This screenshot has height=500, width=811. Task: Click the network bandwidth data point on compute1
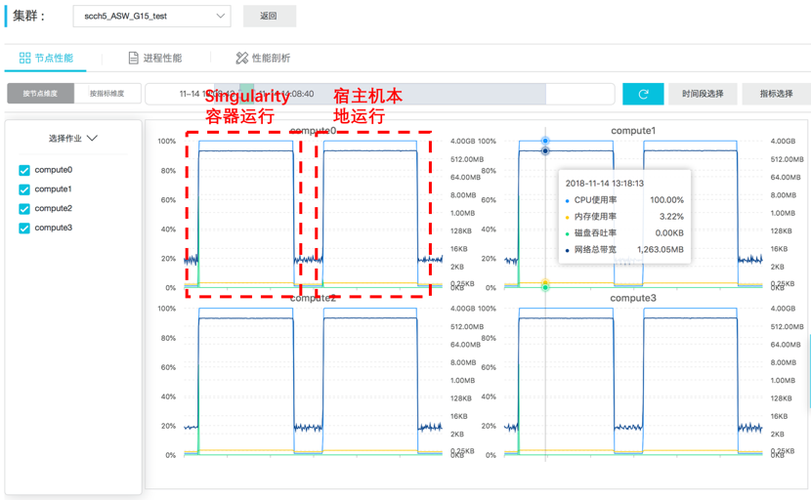pyautogui.click(x=545, y=151)
